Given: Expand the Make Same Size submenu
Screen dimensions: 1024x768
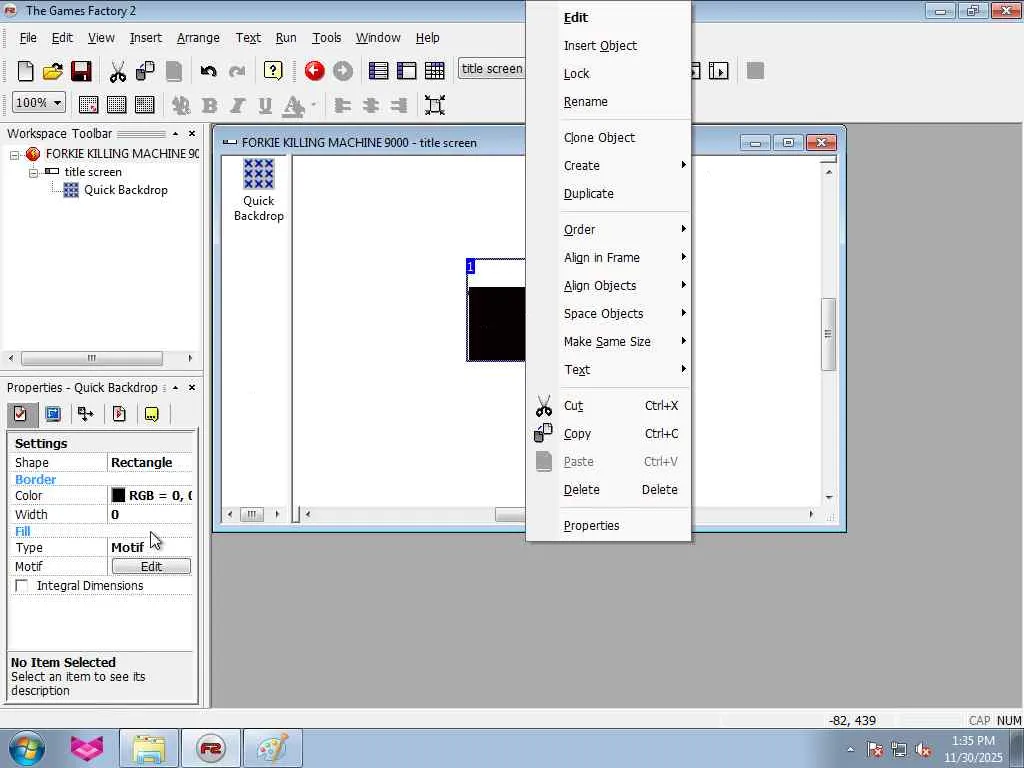Looking at the screenshot, I should (x=625, y=342).
